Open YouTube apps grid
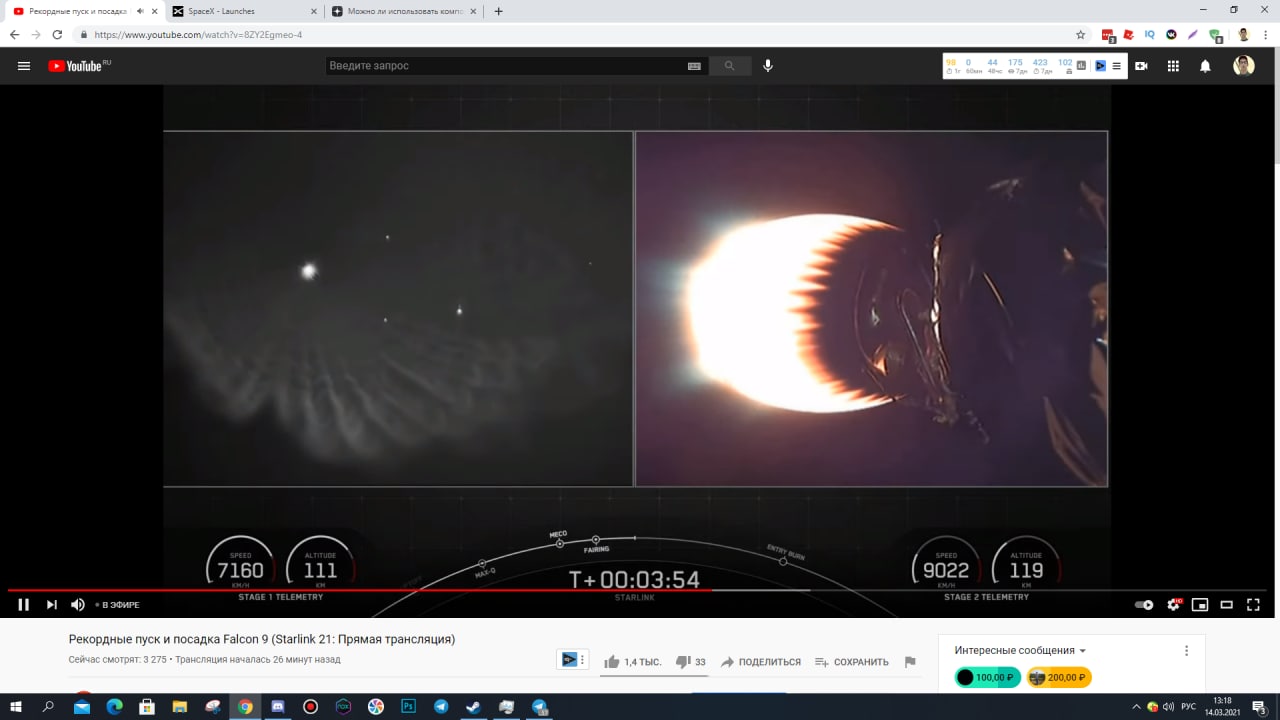This screenshot has width=1280, height=720. tap(1173, 66)
